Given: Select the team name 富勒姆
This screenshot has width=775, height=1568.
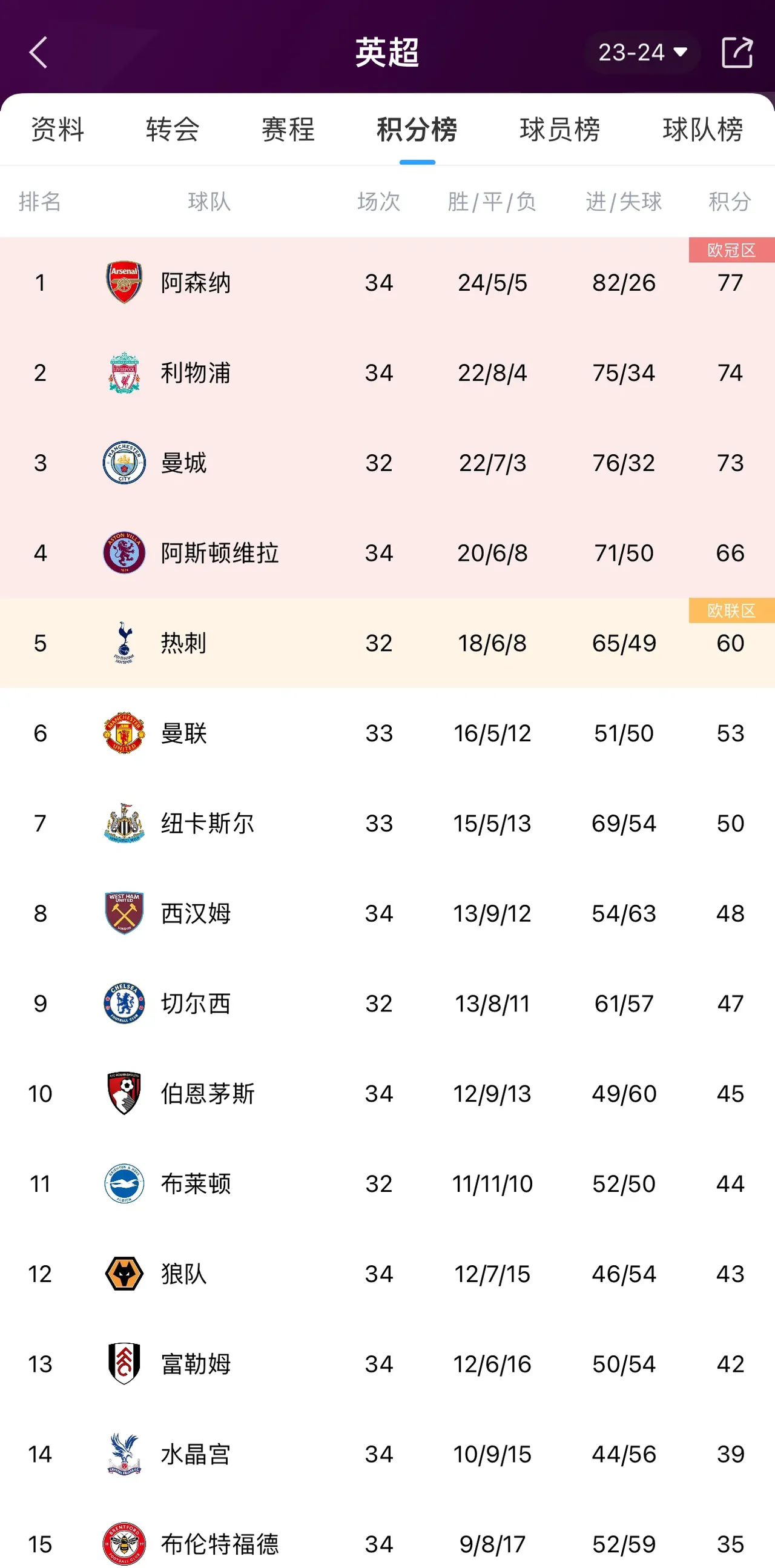Looking at the screenshot, I should pyautogui.click(x=196, y=1363).
